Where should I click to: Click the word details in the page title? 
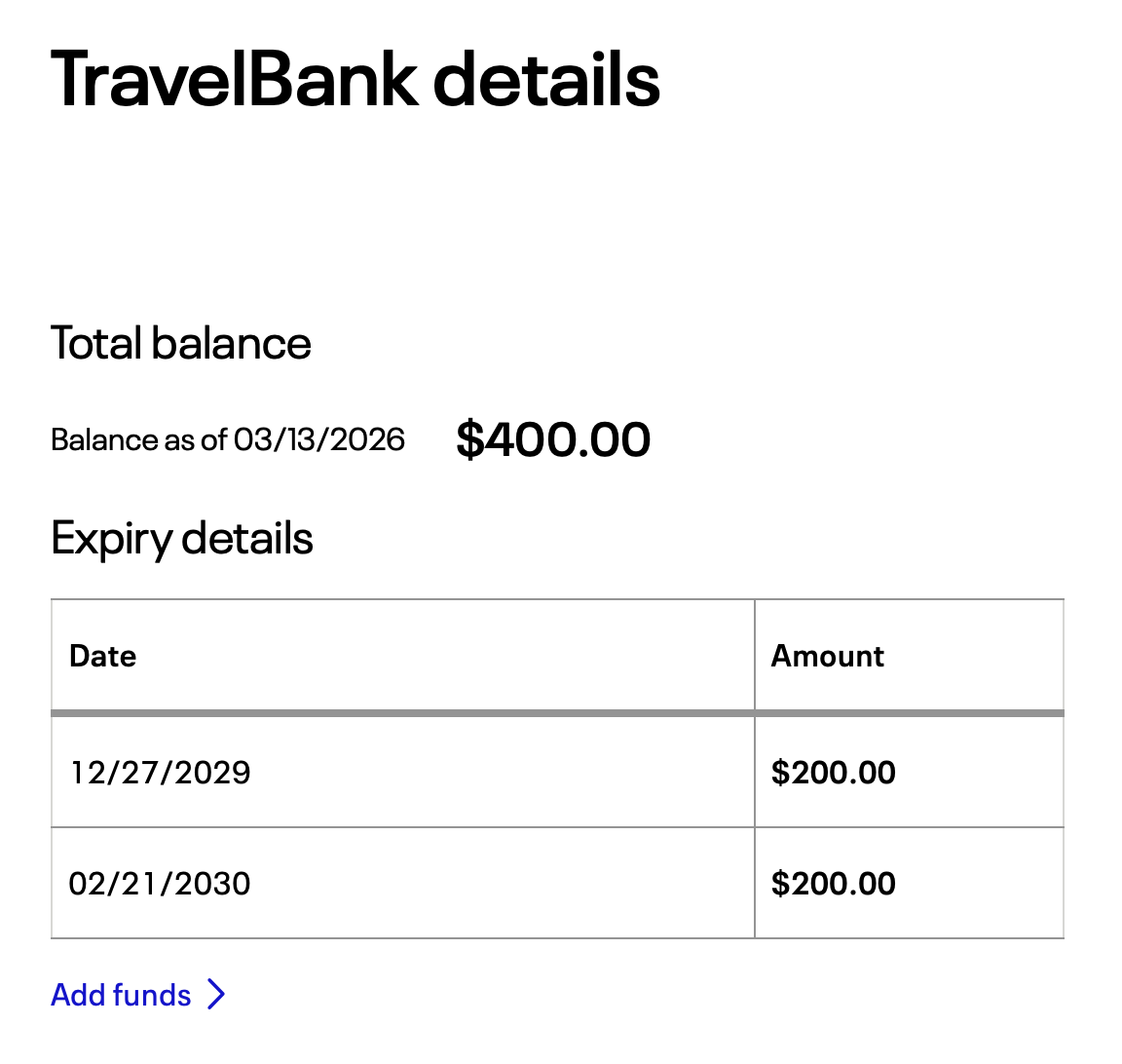coord(546,79)
